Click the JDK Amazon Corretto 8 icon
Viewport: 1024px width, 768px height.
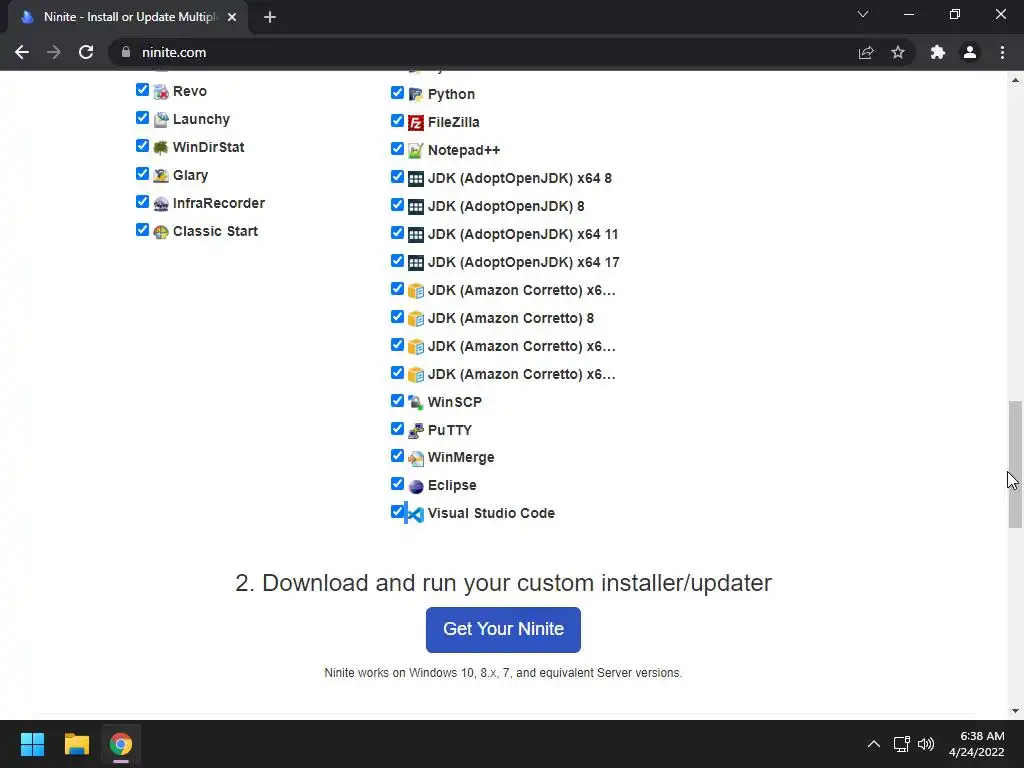[x=415, y=319]
